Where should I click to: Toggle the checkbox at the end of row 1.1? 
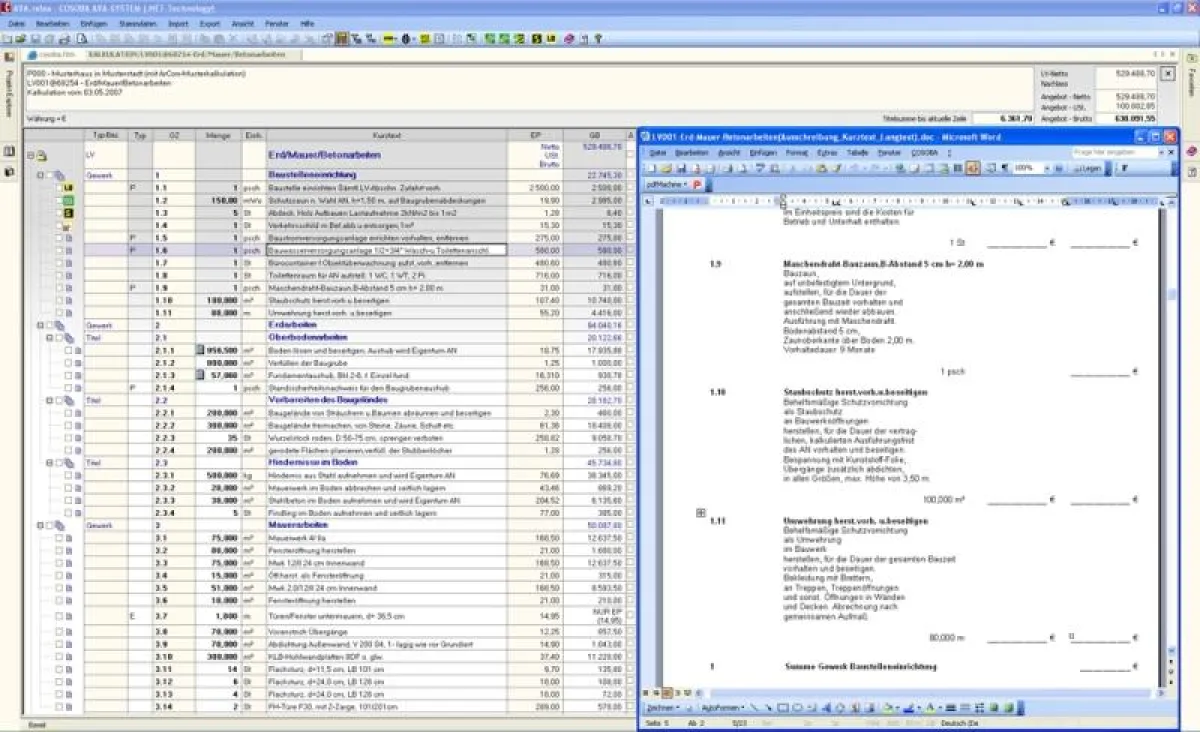pos(630,188)
